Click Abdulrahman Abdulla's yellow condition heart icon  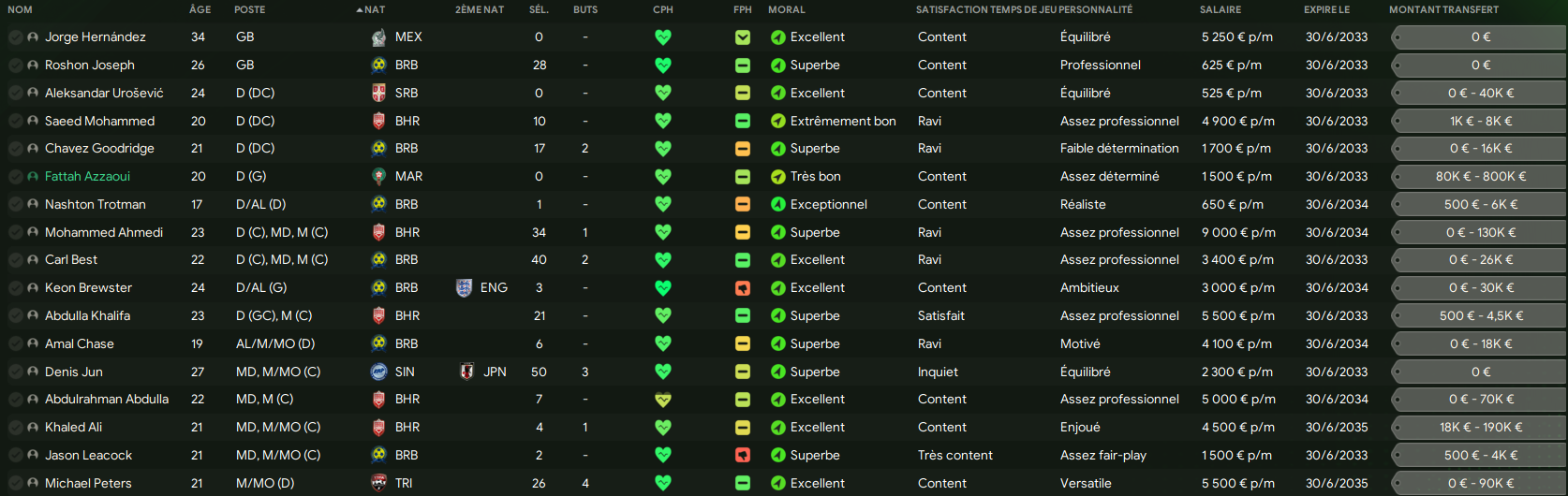pos(663,400)
